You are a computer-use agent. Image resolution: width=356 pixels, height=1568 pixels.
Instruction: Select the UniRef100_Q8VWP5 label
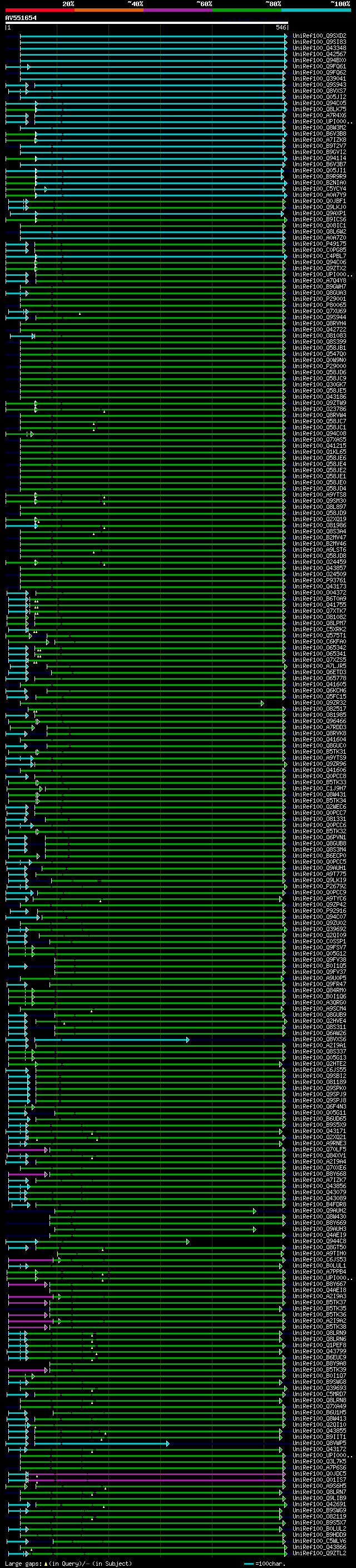[319, 1443]
